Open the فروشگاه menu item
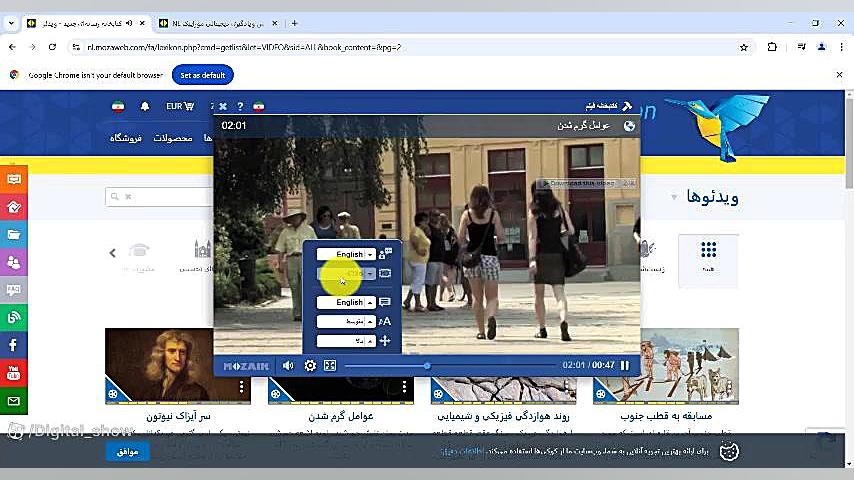The image size is (854, 480). coord(126,138)
